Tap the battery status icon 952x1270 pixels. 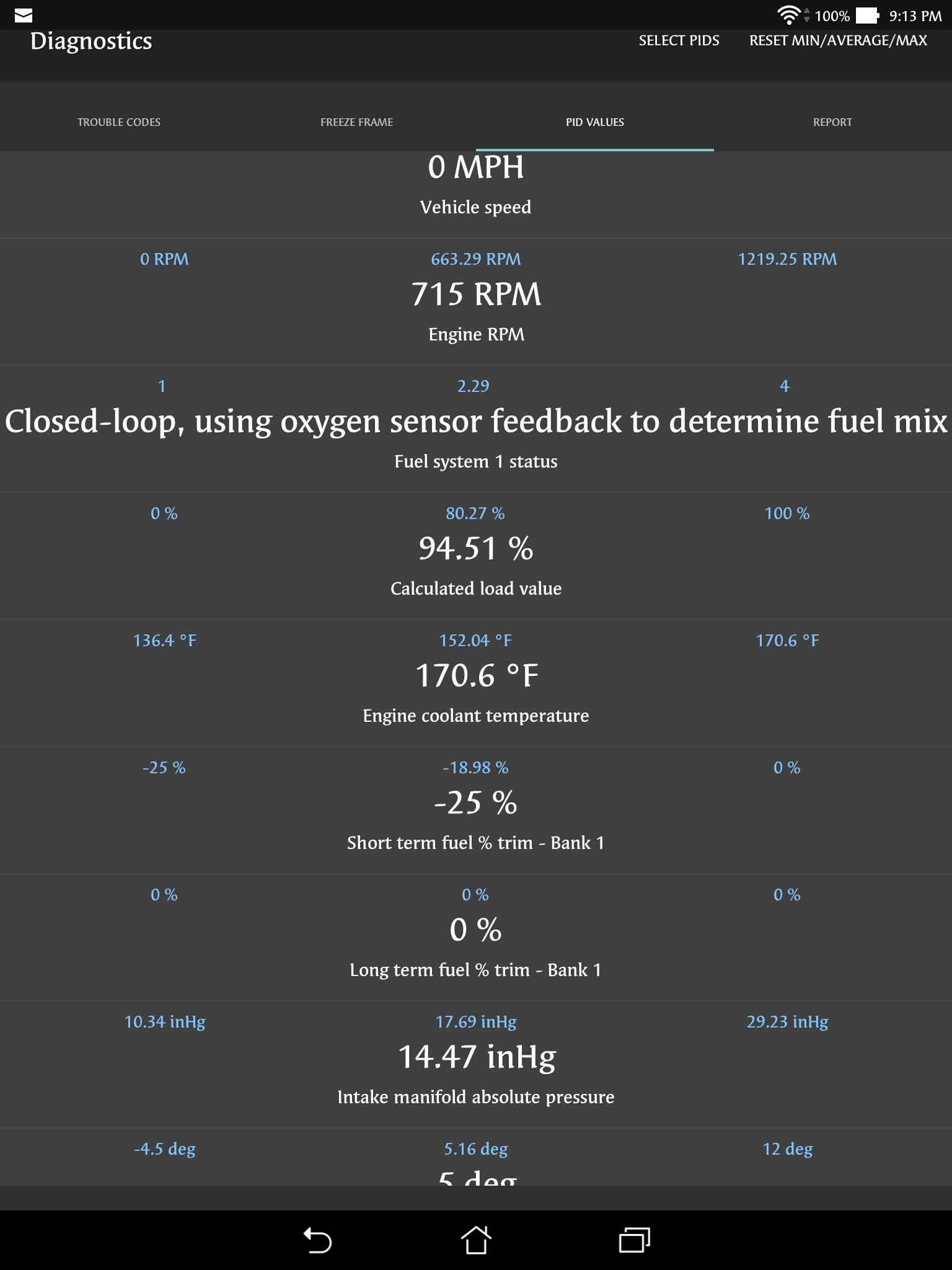click(868, 16)
